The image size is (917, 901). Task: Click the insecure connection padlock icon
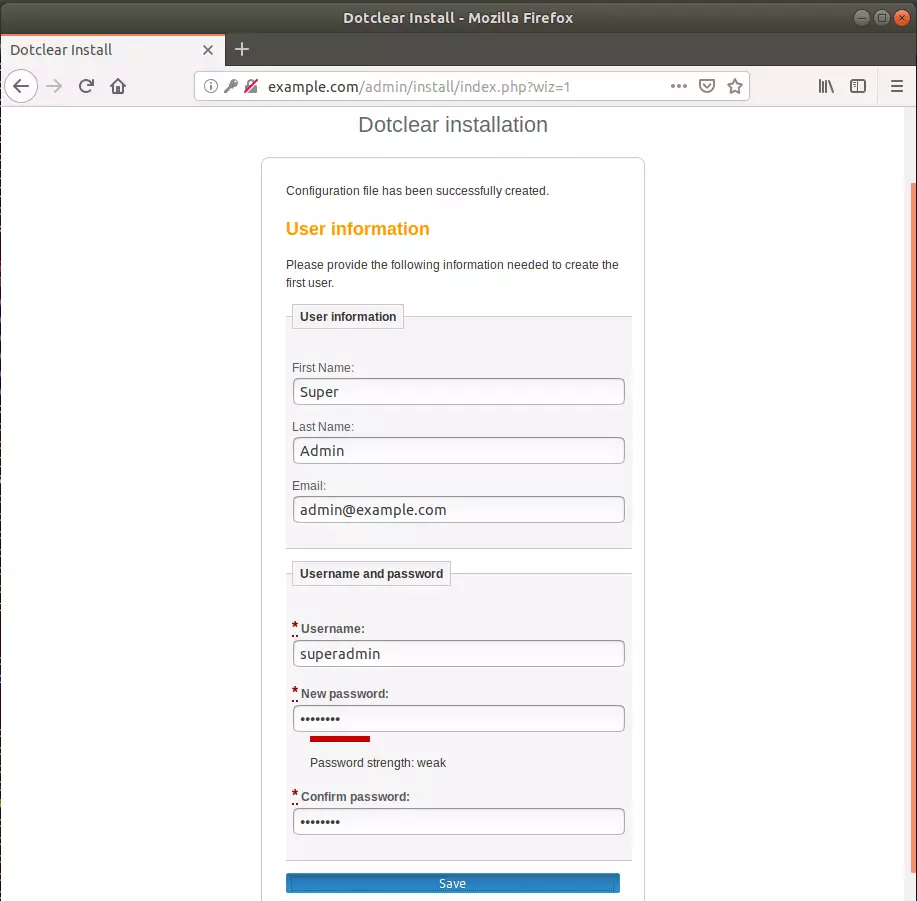251,87
